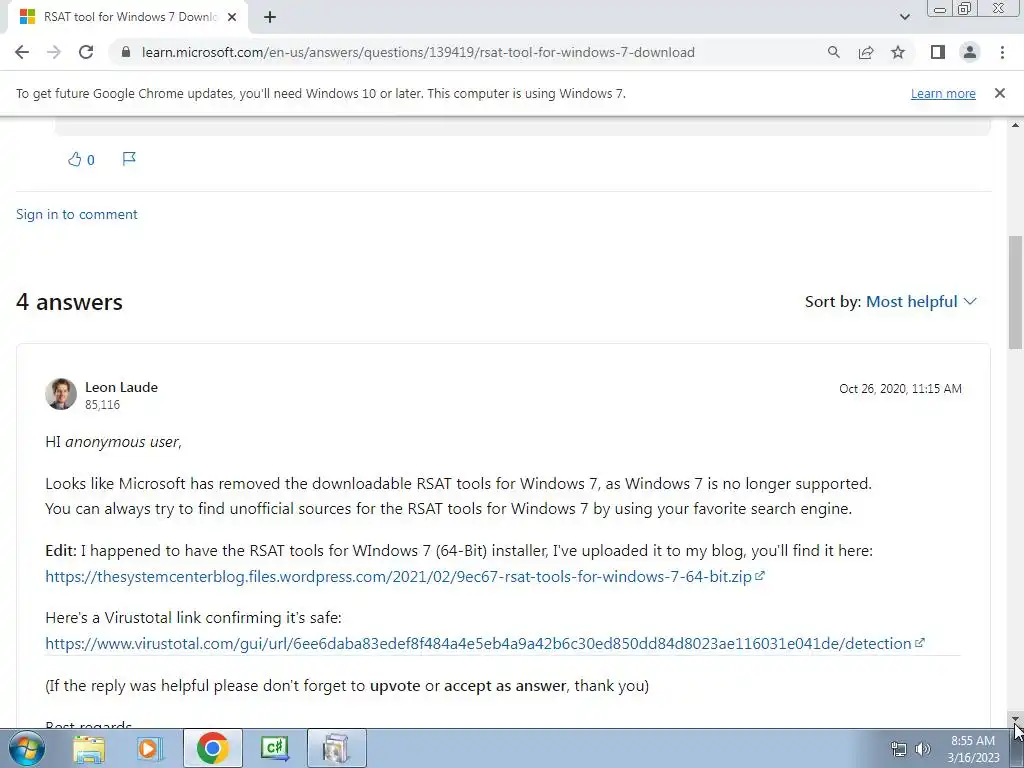Click the network tray icon
The image size is (1024, 768).
(899, 749)
